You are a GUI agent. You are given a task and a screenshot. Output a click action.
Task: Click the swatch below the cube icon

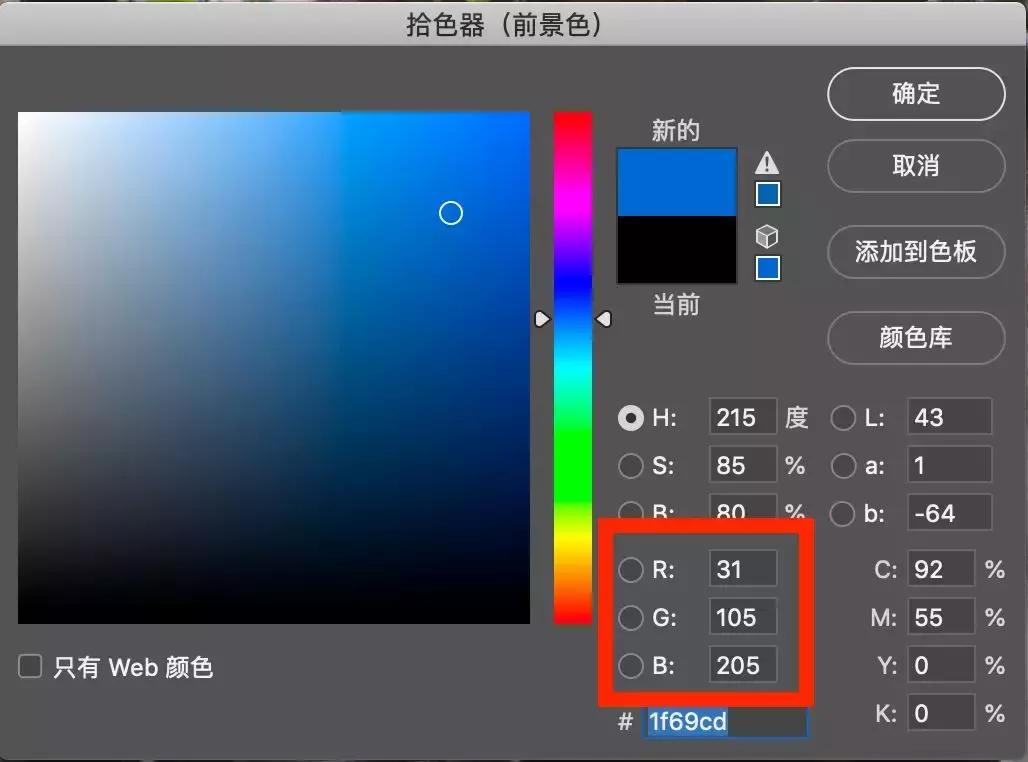click(x=767, y=268)
